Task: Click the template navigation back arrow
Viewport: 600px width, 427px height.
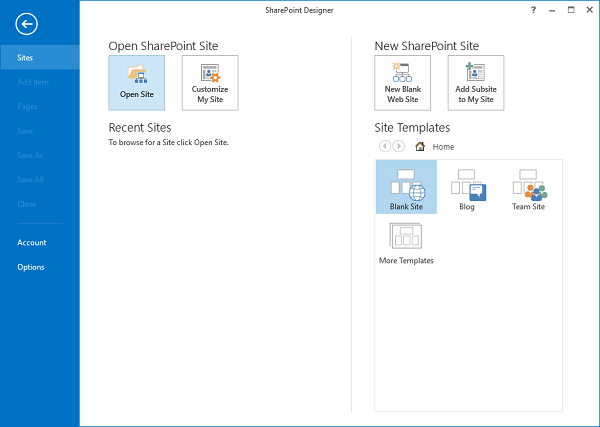Action: (x=384, y=146)
